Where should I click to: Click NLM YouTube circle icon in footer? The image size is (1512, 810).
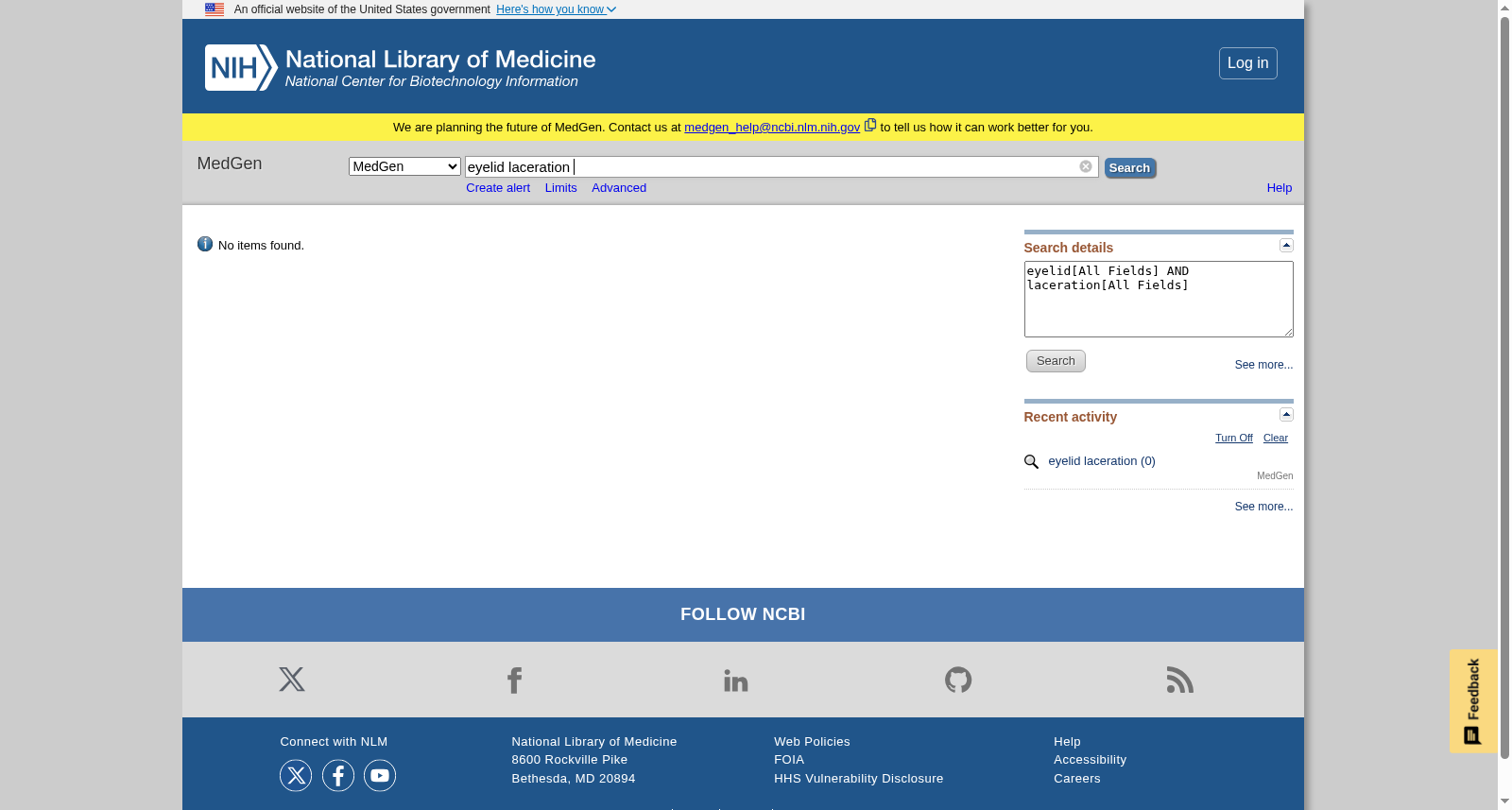tap(380, 776)
